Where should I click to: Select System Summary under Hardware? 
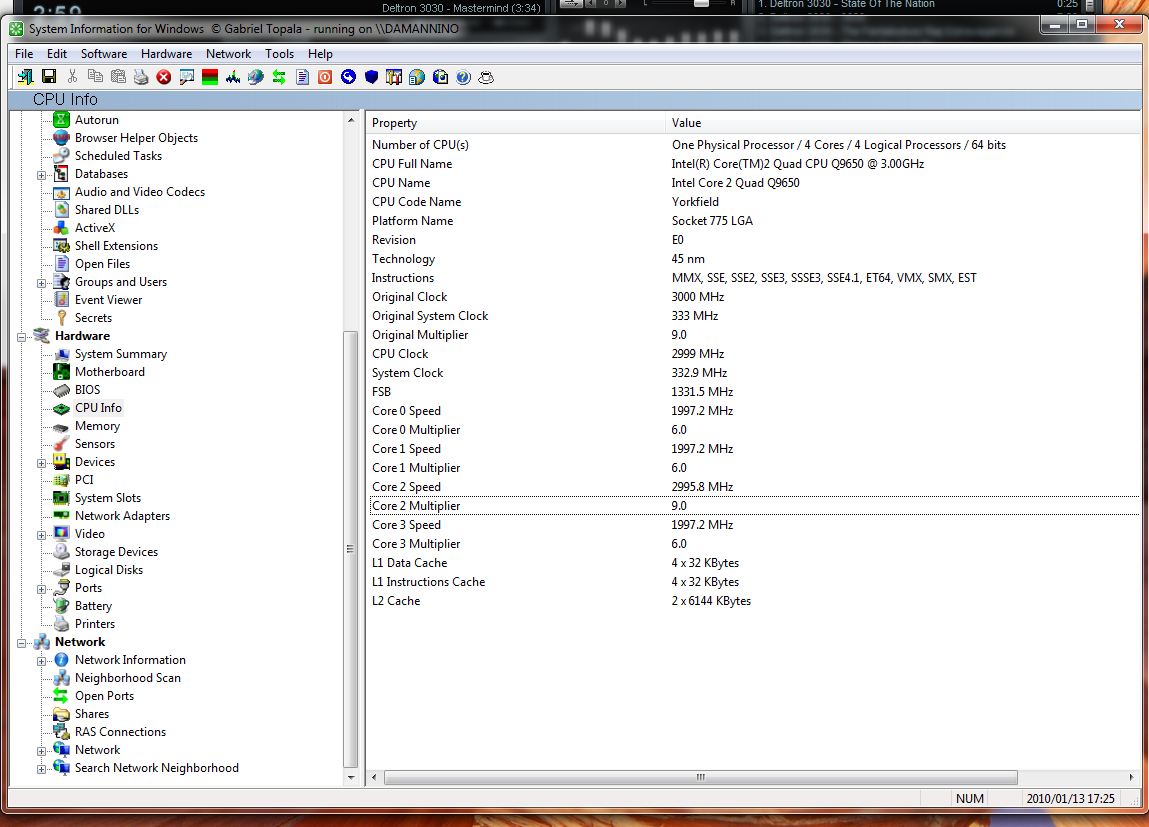[121, 354]
